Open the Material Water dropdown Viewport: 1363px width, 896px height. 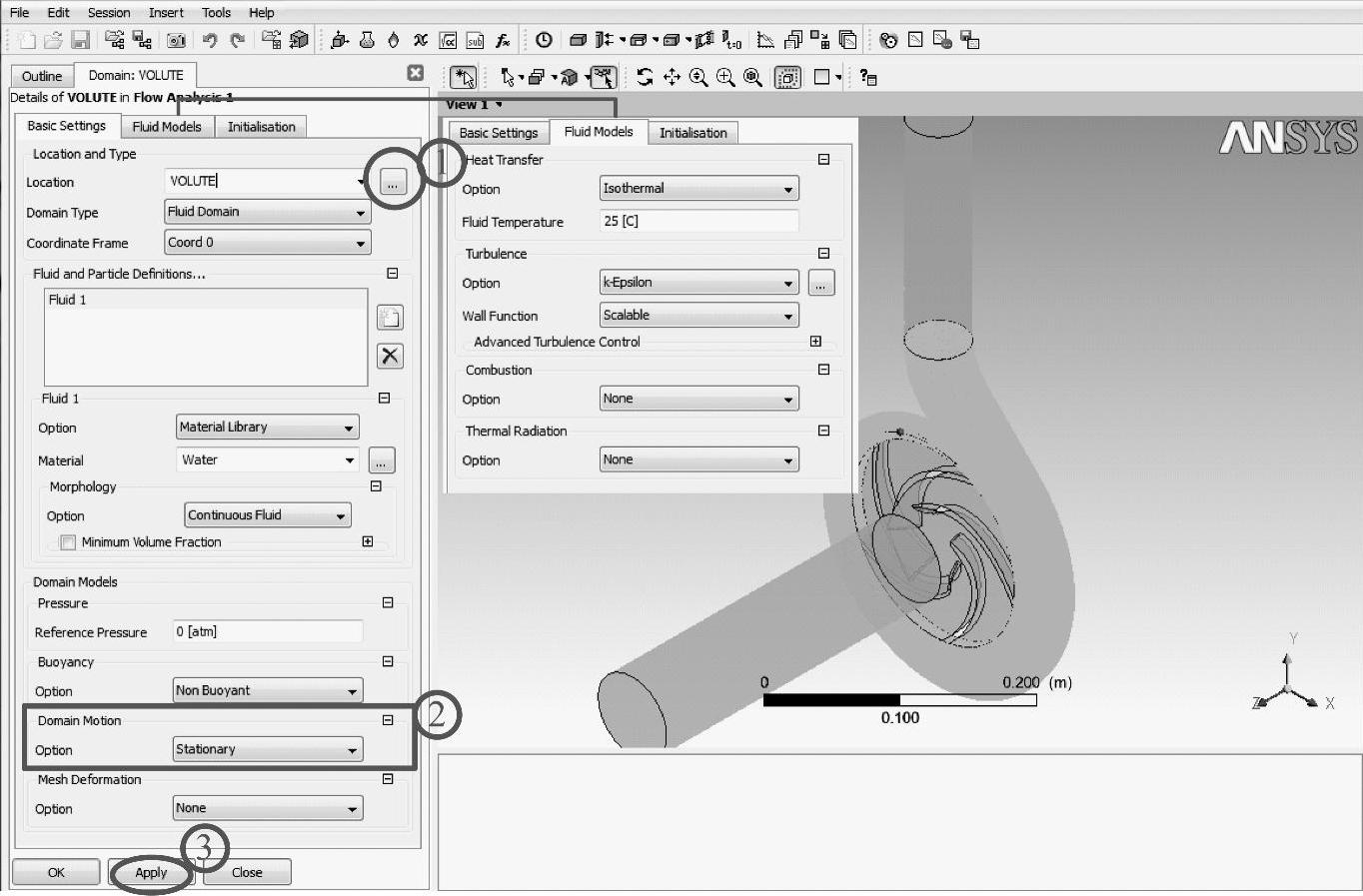pyautogui.click(x=267, y=459)
